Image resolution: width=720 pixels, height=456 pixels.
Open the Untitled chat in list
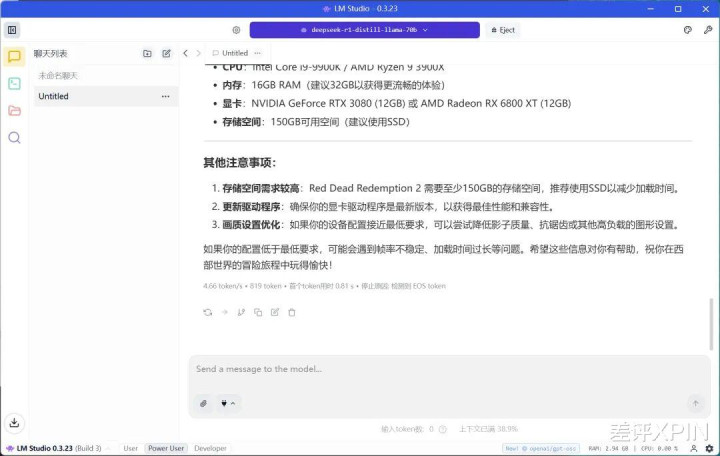point(106,96)
